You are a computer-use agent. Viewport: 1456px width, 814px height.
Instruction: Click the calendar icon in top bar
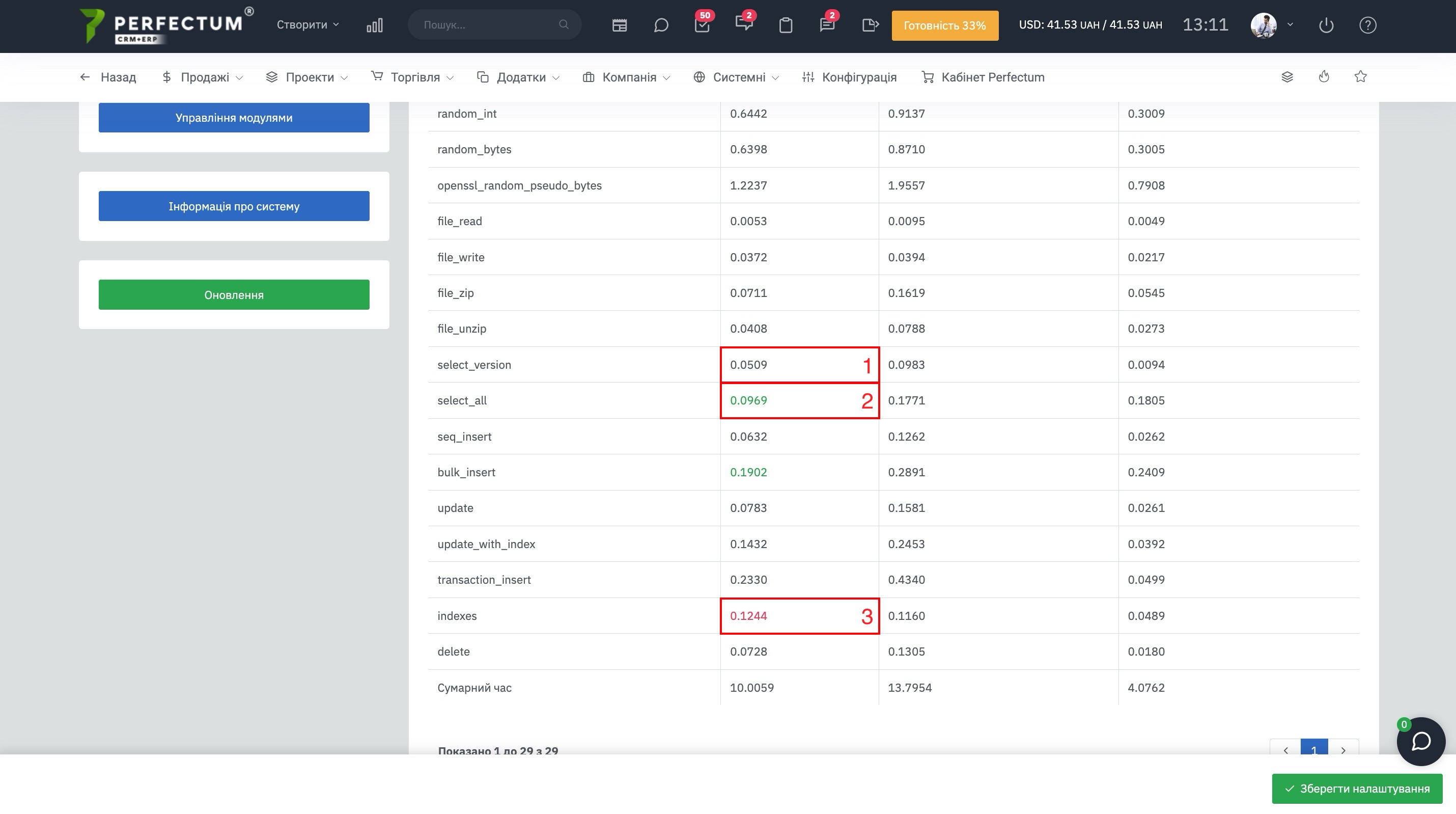click(x=620, y=25)
